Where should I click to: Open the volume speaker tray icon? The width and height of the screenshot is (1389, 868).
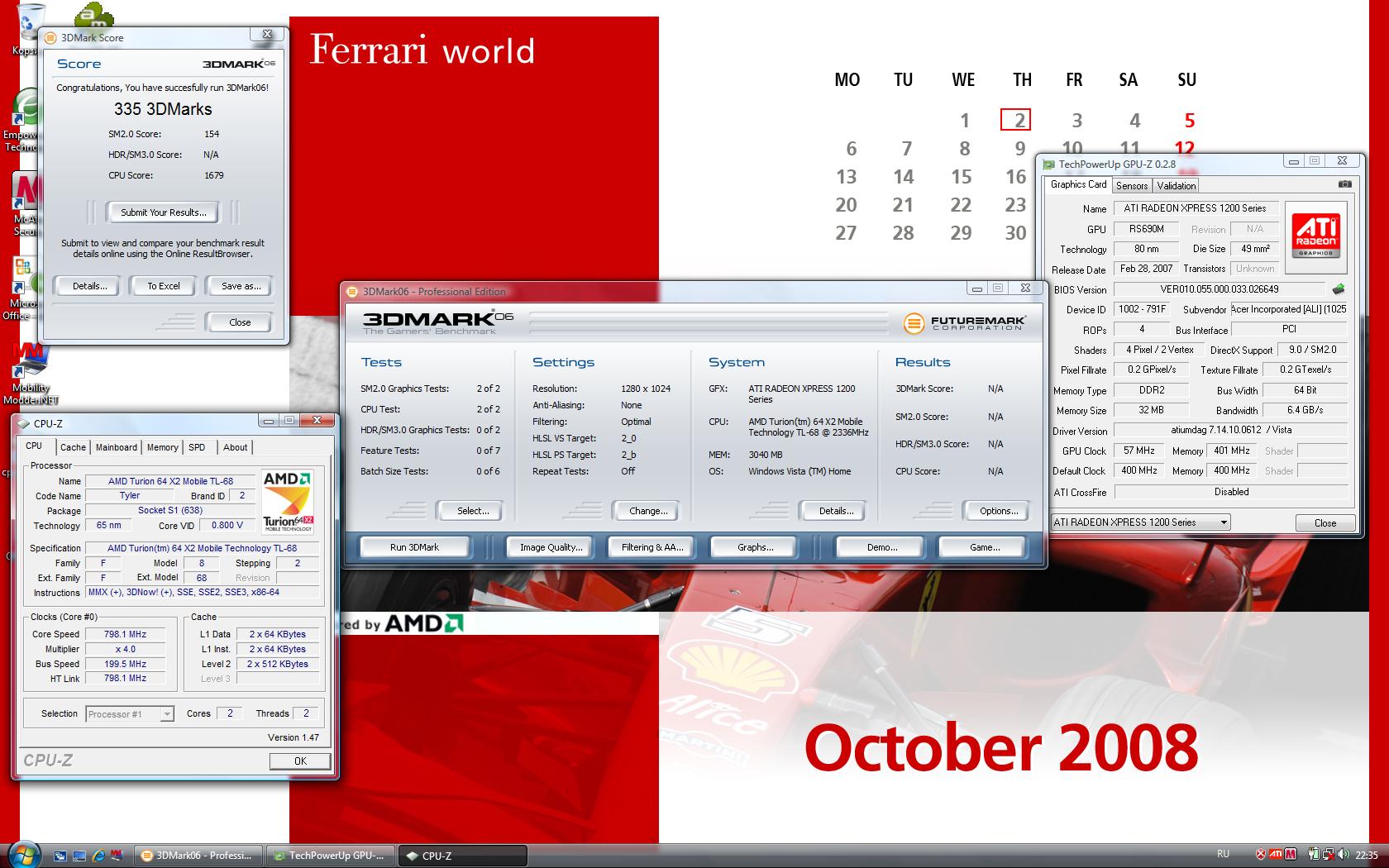point(1344,854)
